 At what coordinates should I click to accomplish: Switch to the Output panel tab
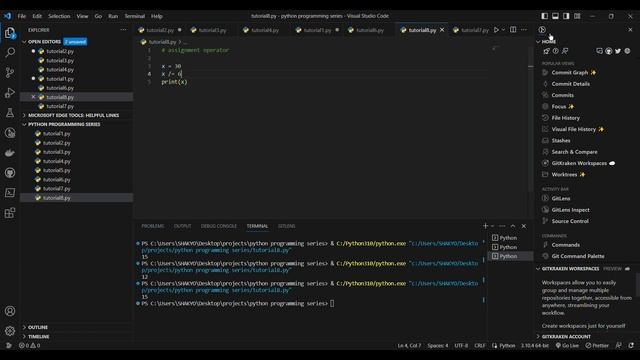pyautogui.click(x=182, y=226)
